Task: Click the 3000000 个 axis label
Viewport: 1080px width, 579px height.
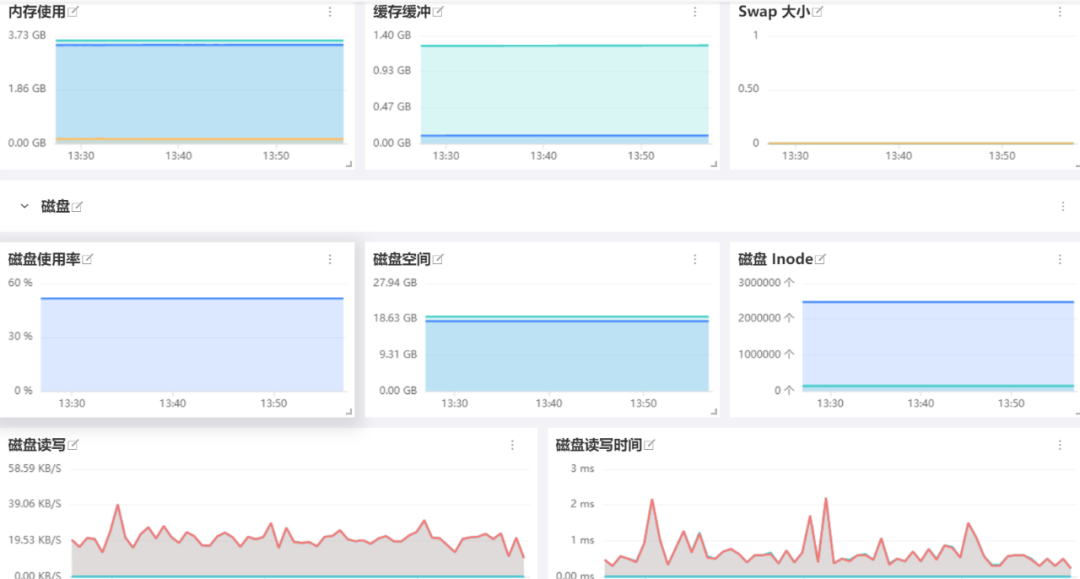Action: [x=766, y=282]
